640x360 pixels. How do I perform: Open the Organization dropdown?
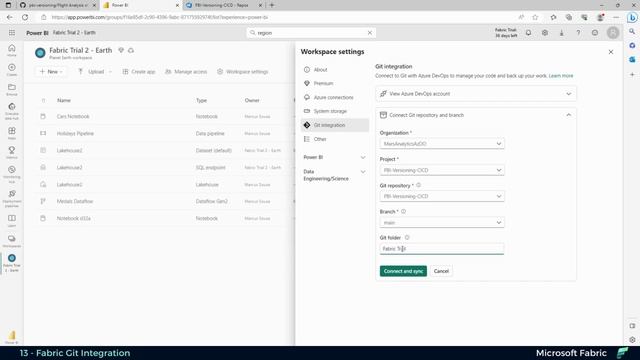[x=442, y=144]
